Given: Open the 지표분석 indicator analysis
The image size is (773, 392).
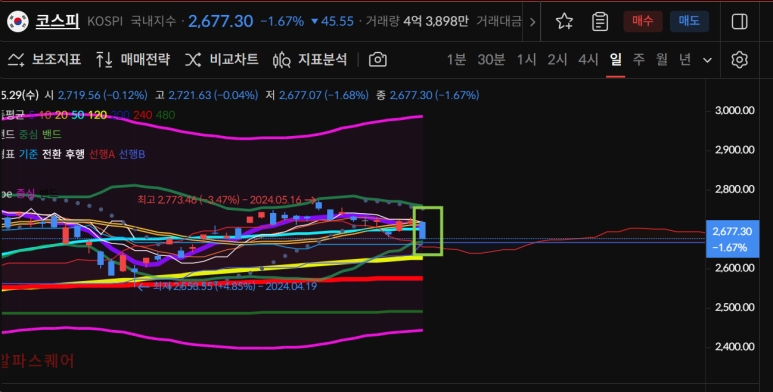Looking at the screenshot, I should [310, 60].
